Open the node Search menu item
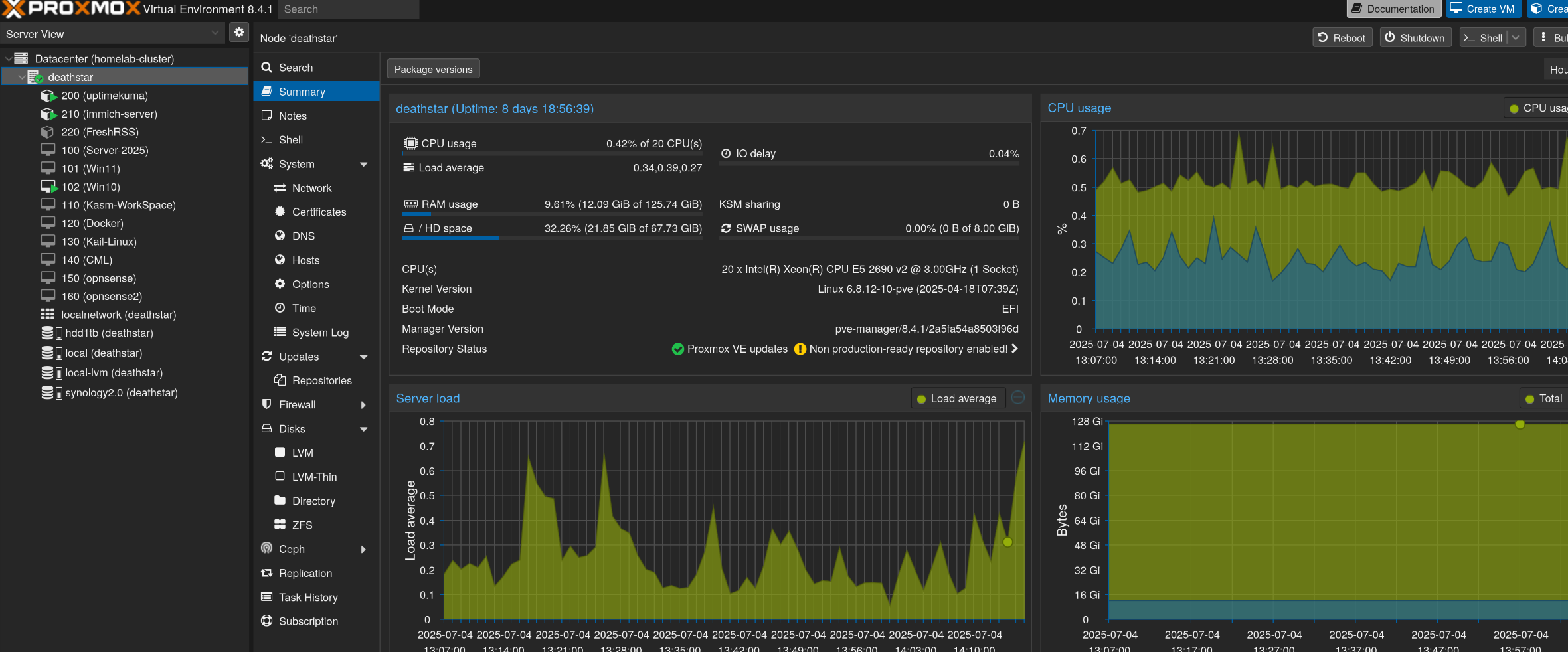The image size is (1568, 652). pos(316,68)
